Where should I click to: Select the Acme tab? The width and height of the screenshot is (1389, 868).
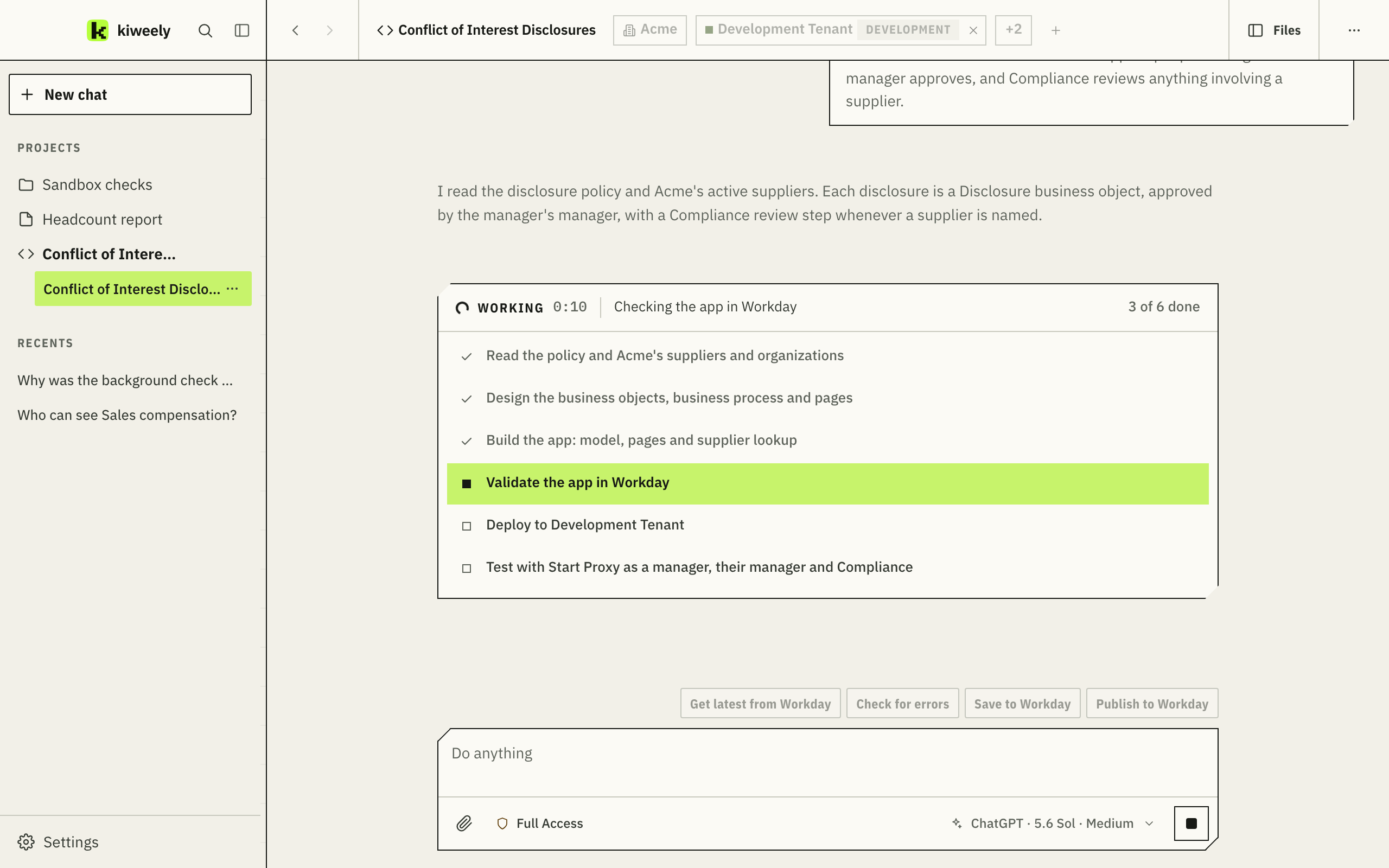coord(649,30)
